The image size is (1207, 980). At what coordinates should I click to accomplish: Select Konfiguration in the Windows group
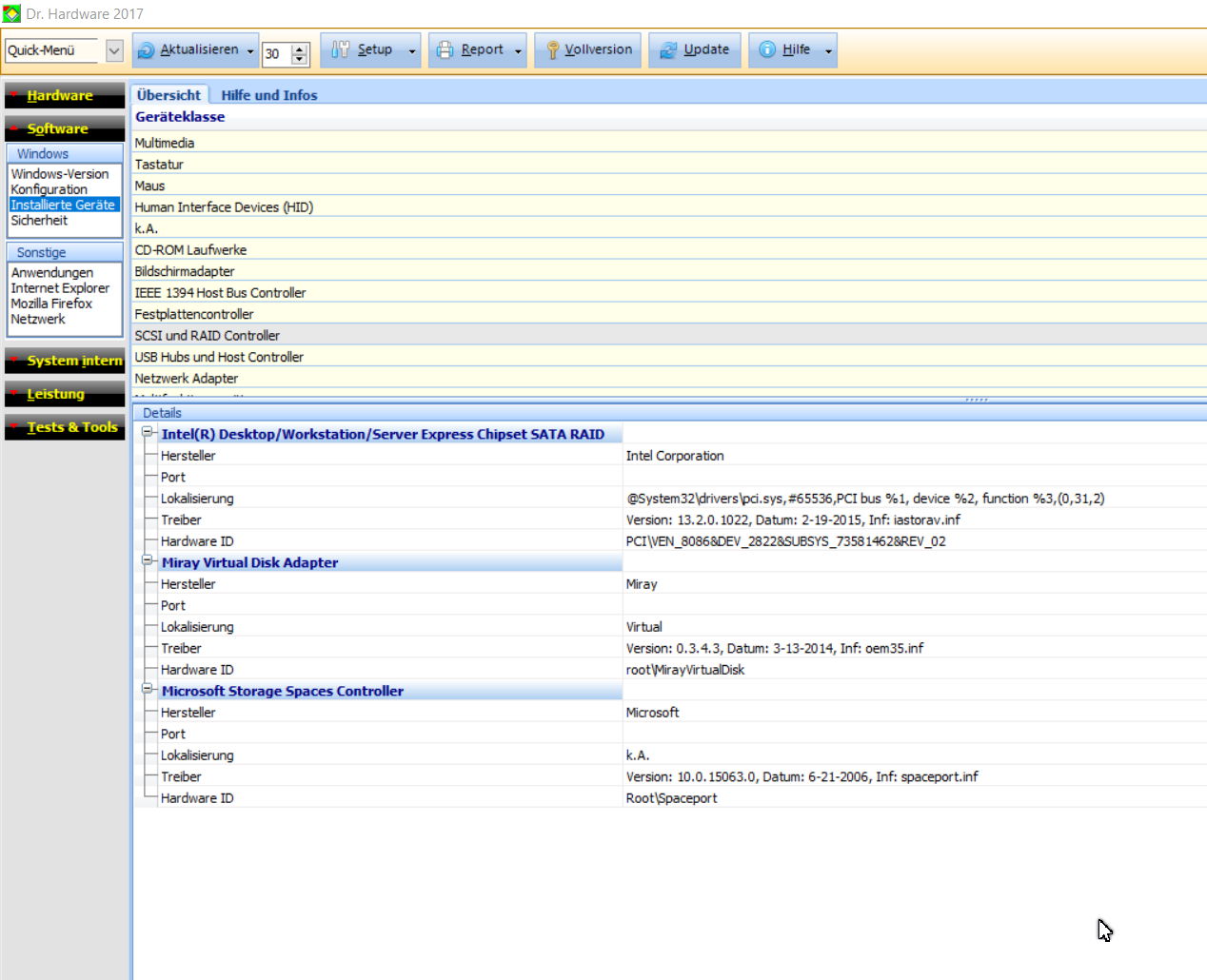point(49,189)
